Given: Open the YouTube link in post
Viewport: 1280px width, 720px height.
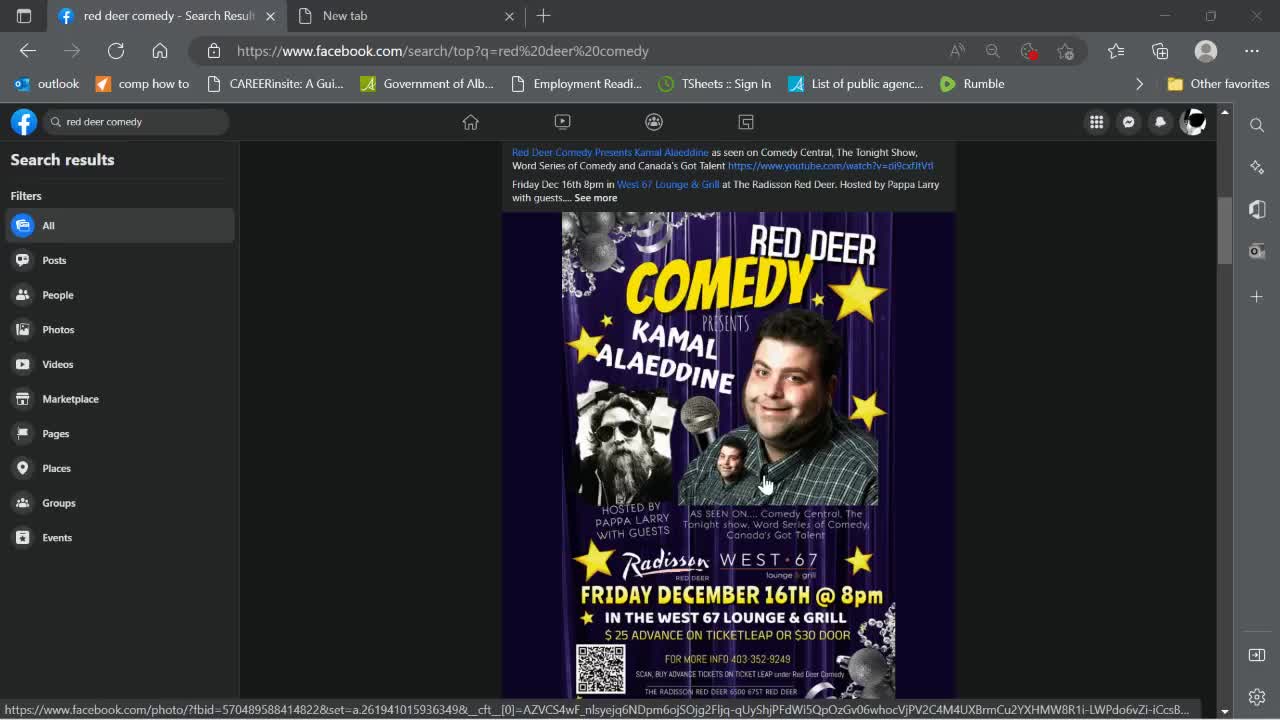Looking at the screenshot, I should pos(830,166).
